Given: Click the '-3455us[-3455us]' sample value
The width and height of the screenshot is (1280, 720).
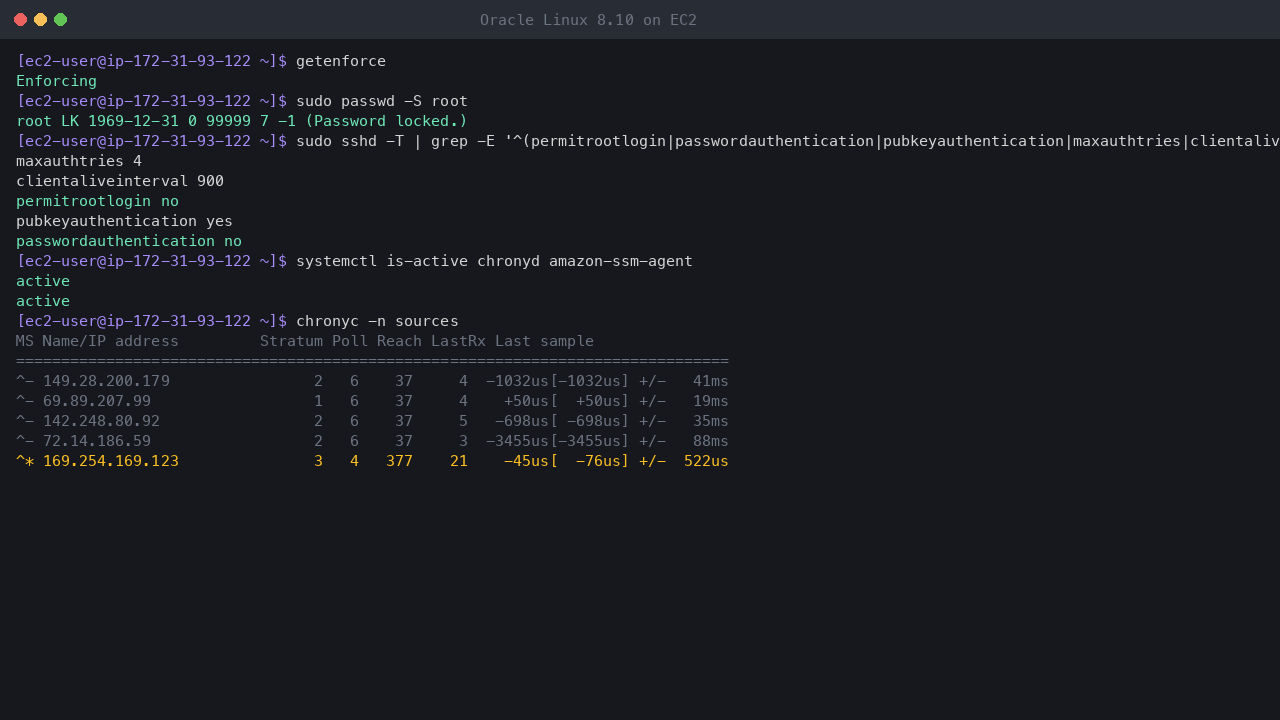Looking at the screenshot, I should 558,441.
